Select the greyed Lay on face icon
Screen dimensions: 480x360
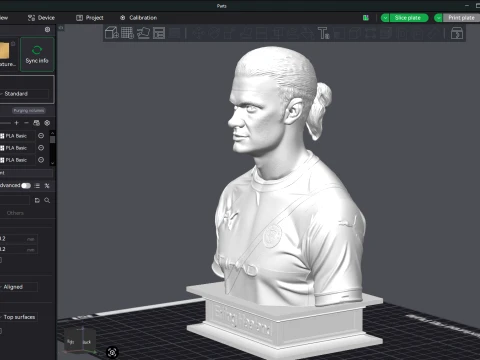coord(246,33)
